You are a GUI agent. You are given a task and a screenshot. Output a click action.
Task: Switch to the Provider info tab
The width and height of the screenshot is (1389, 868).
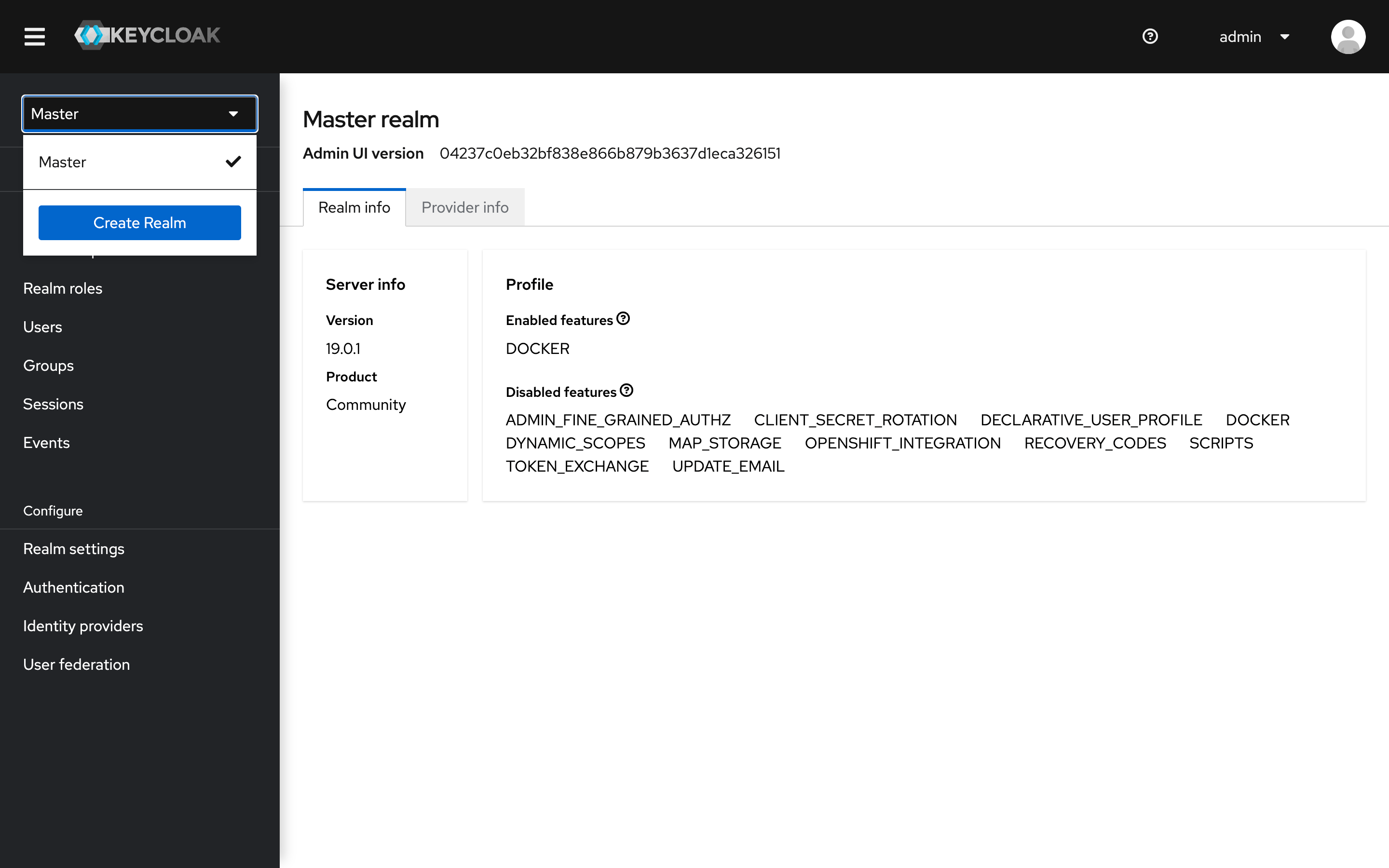[x=465, y=207]
